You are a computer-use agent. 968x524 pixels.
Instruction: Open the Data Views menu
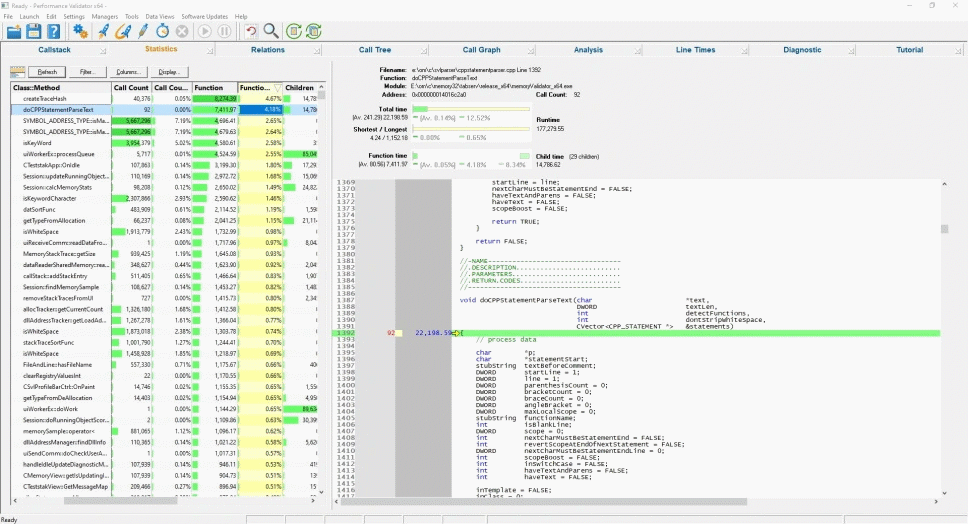(159, 17)
